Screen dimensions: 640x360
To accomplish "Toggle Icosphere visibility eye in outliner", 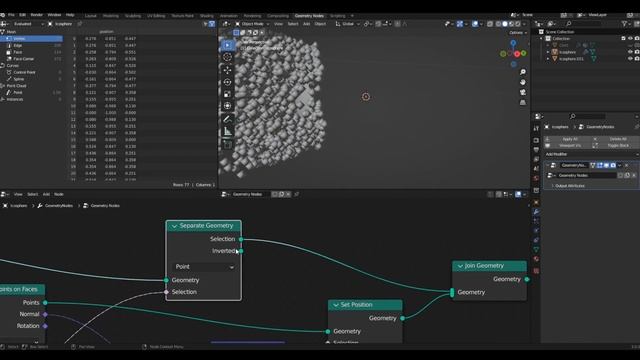I will tap(630, 52).
